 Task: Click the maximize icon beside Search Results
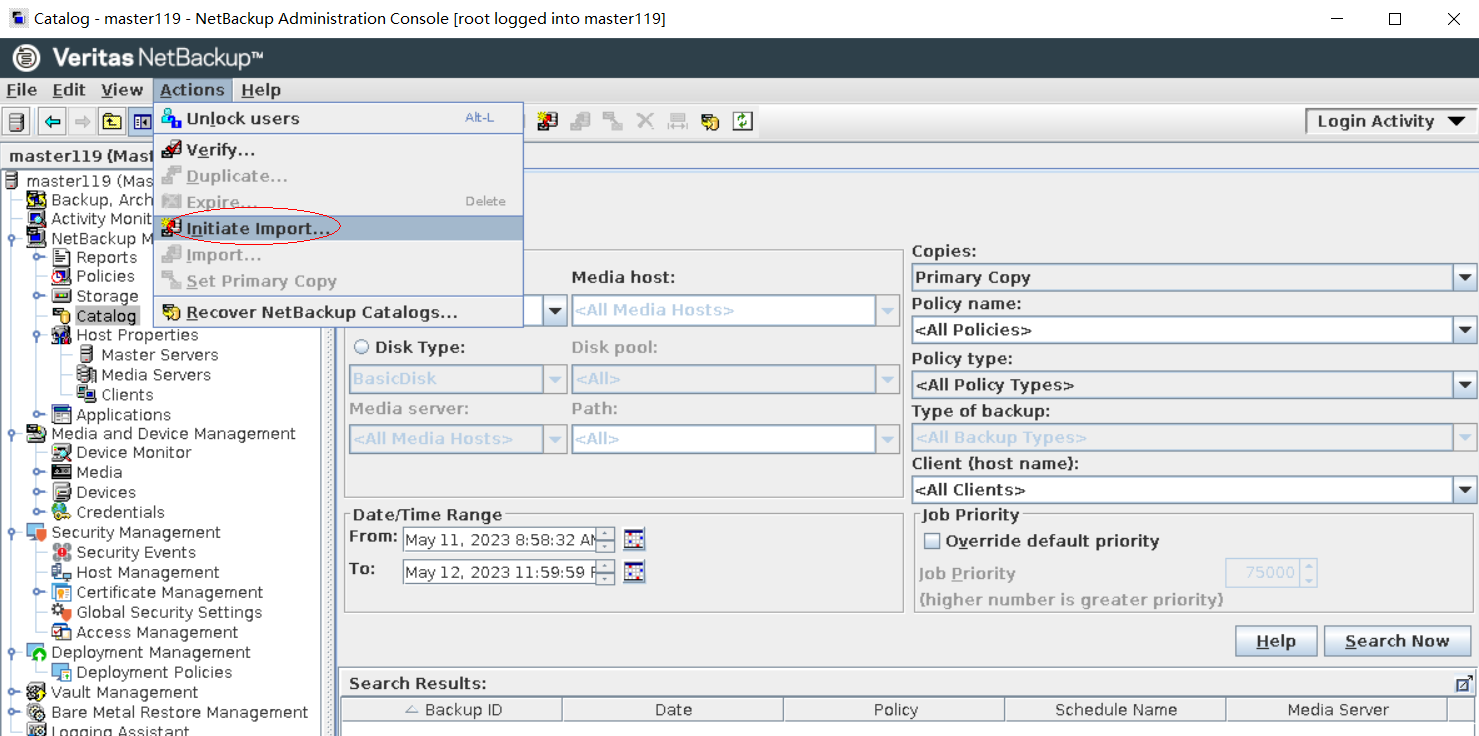pos(1464,684)
